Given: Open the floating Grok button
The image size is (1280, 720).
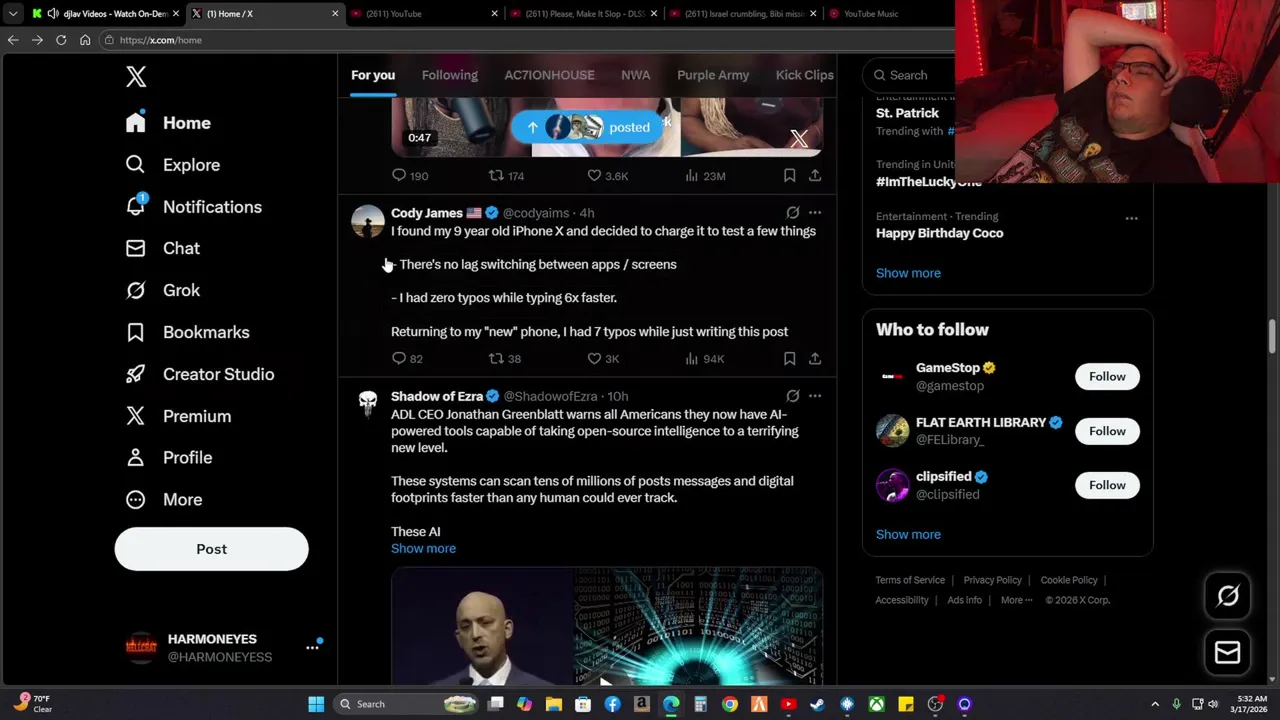Looking at the screenshot, I should coord(1227,596).
